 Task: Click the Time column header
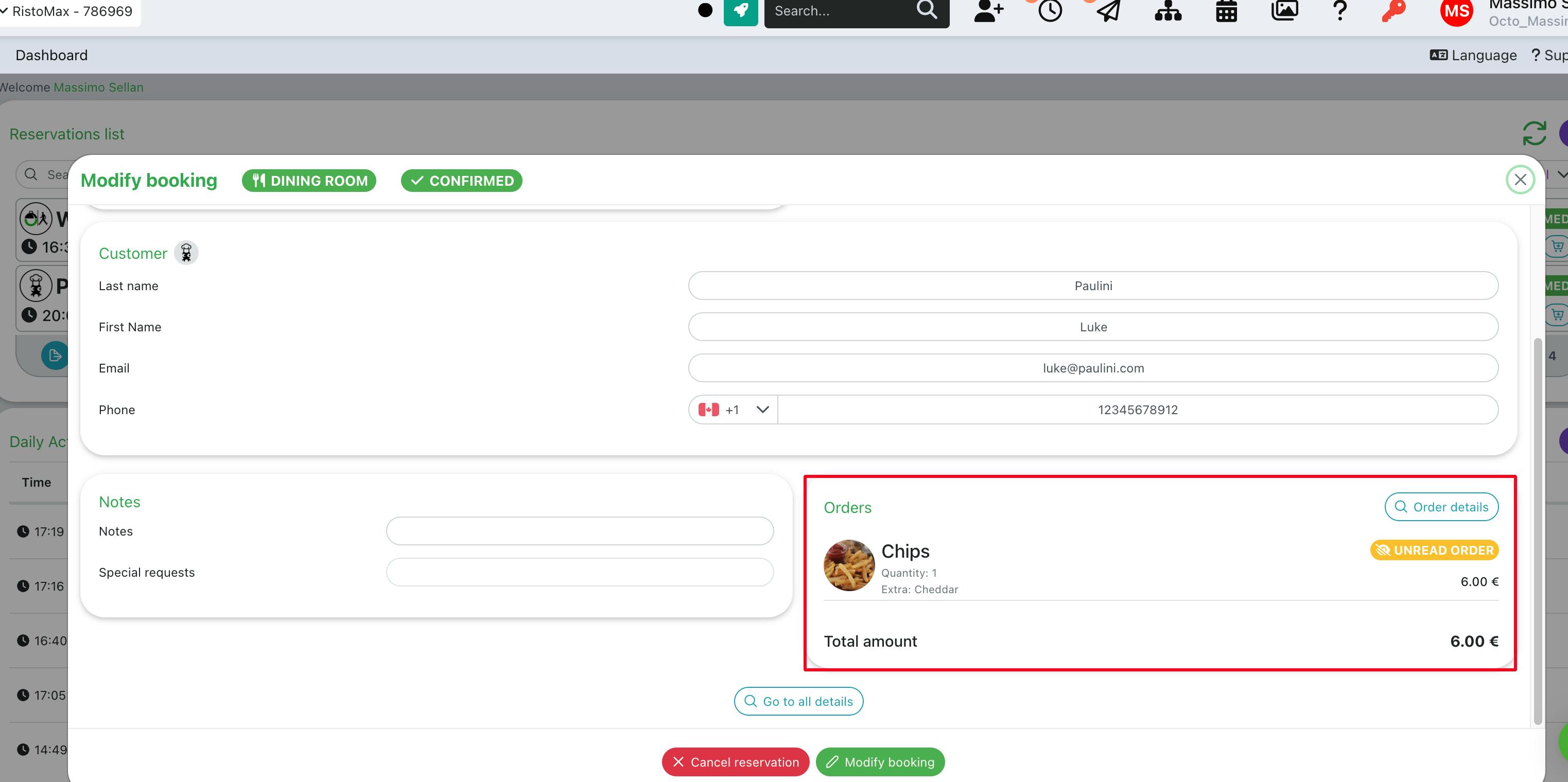[37, 482]
